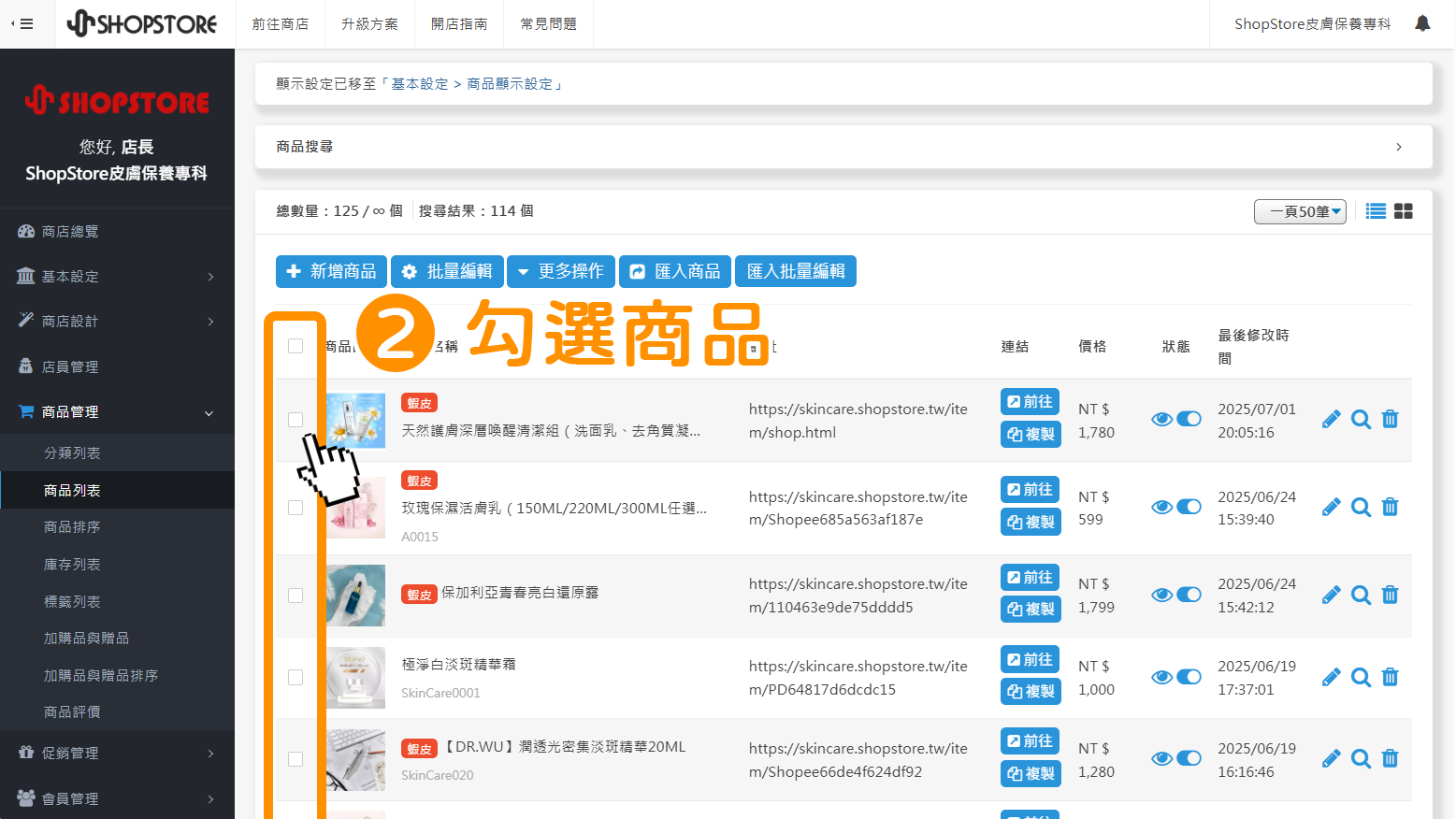The image size is (1456, 819).
Task: Delete 極淨白淡斑精華霜 with trash icon
Action: (x=1391, y=677)
